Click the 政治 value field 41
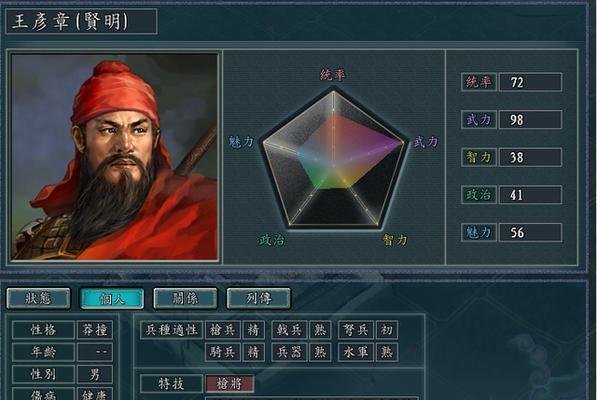The height and width of the screenshot is (400, 597). coord(530,195)
